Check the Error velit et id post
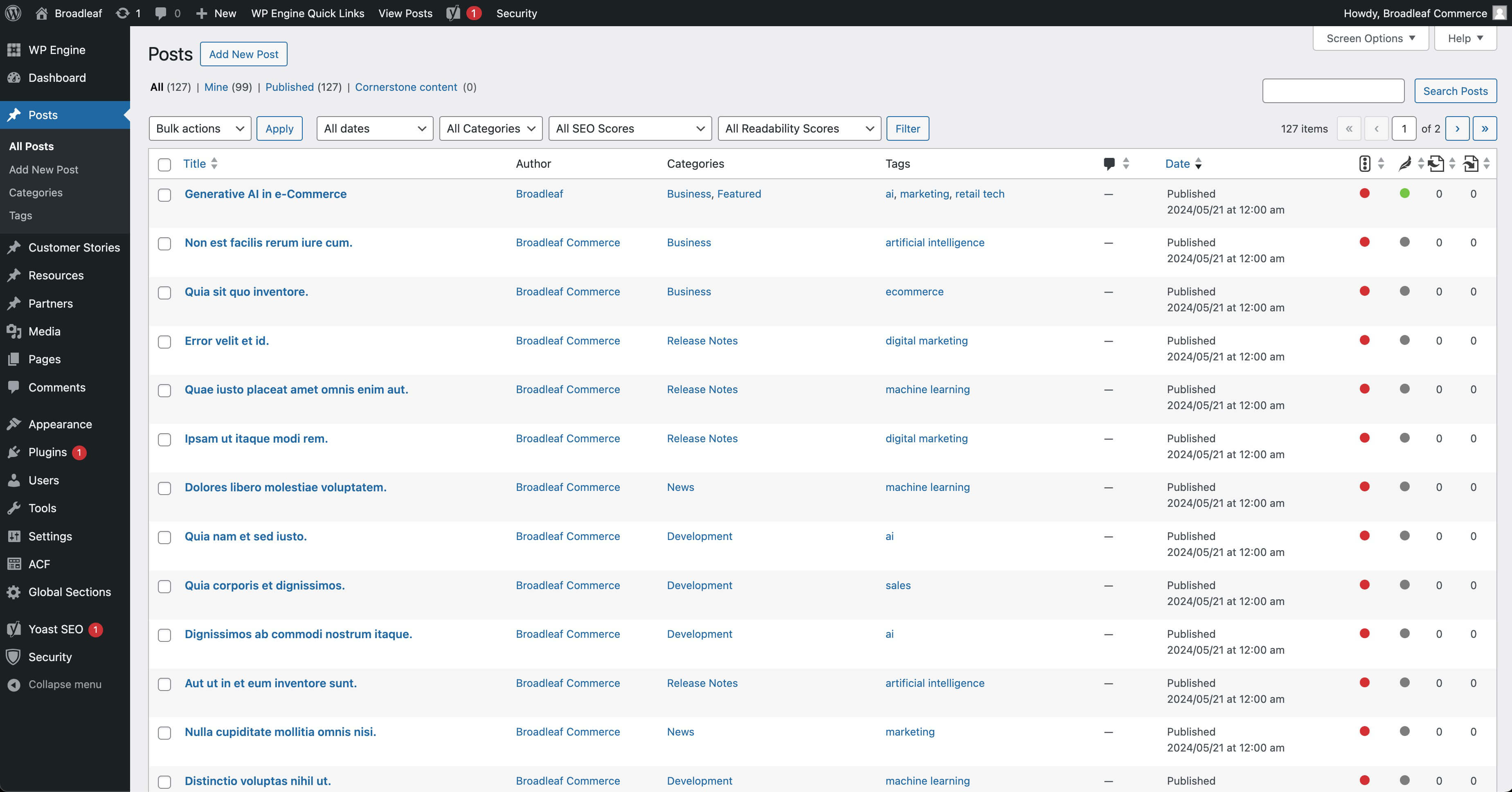 click(x=164, y=342)
